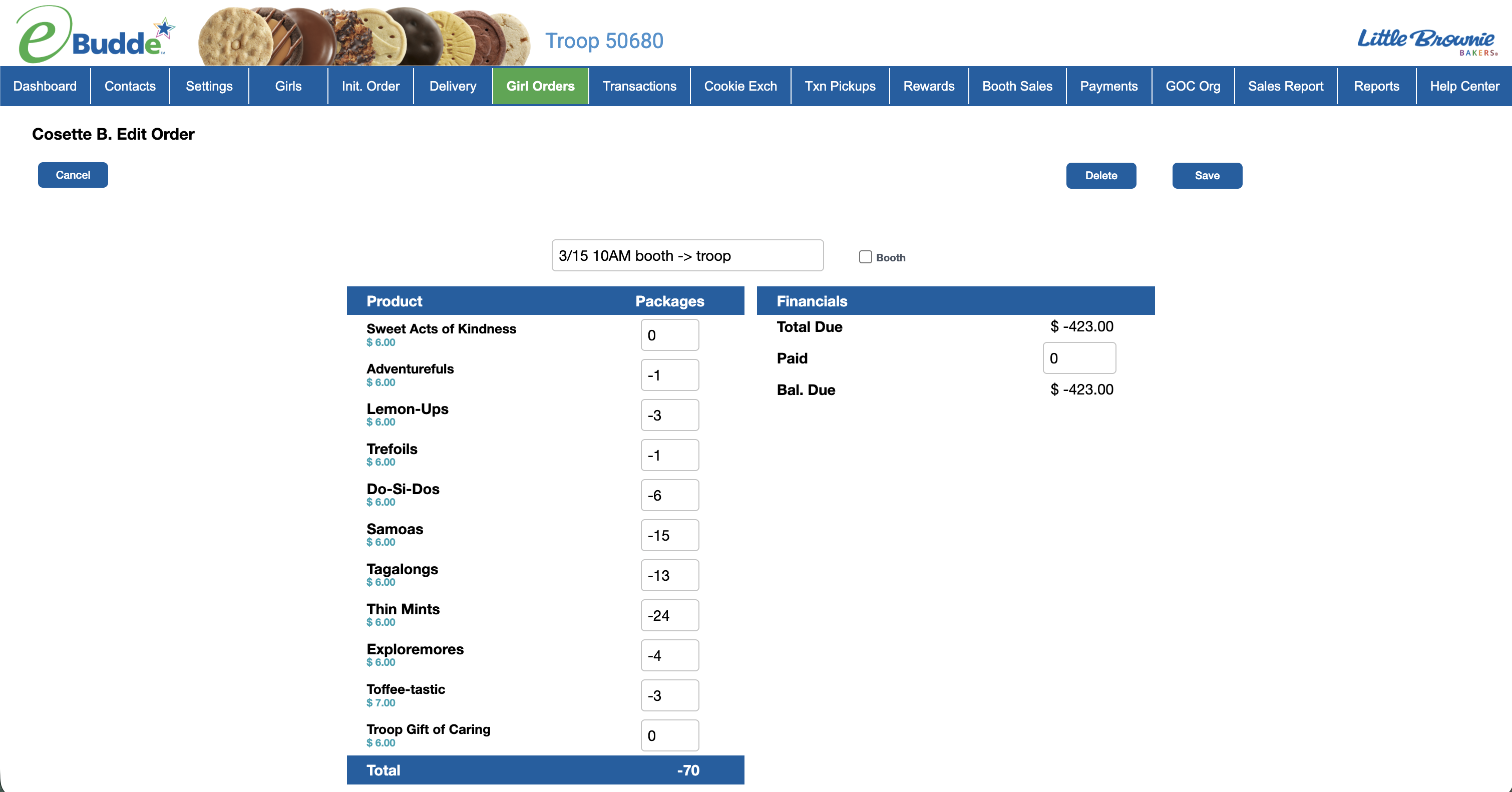
Task: Open the Dashboard tab
Action: pos(45,86)
